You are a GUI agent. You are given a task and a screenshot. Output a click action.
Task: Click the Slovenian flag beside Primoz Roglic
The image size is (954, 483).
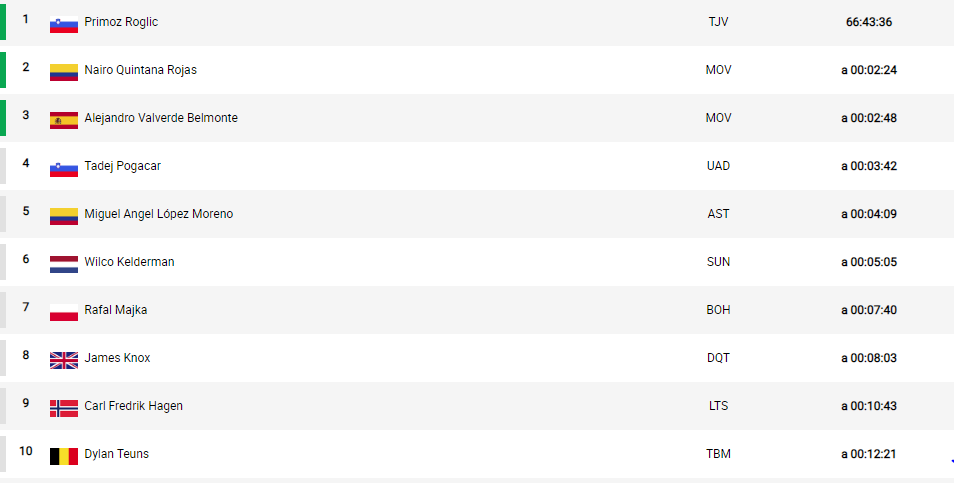coord(64,25)
